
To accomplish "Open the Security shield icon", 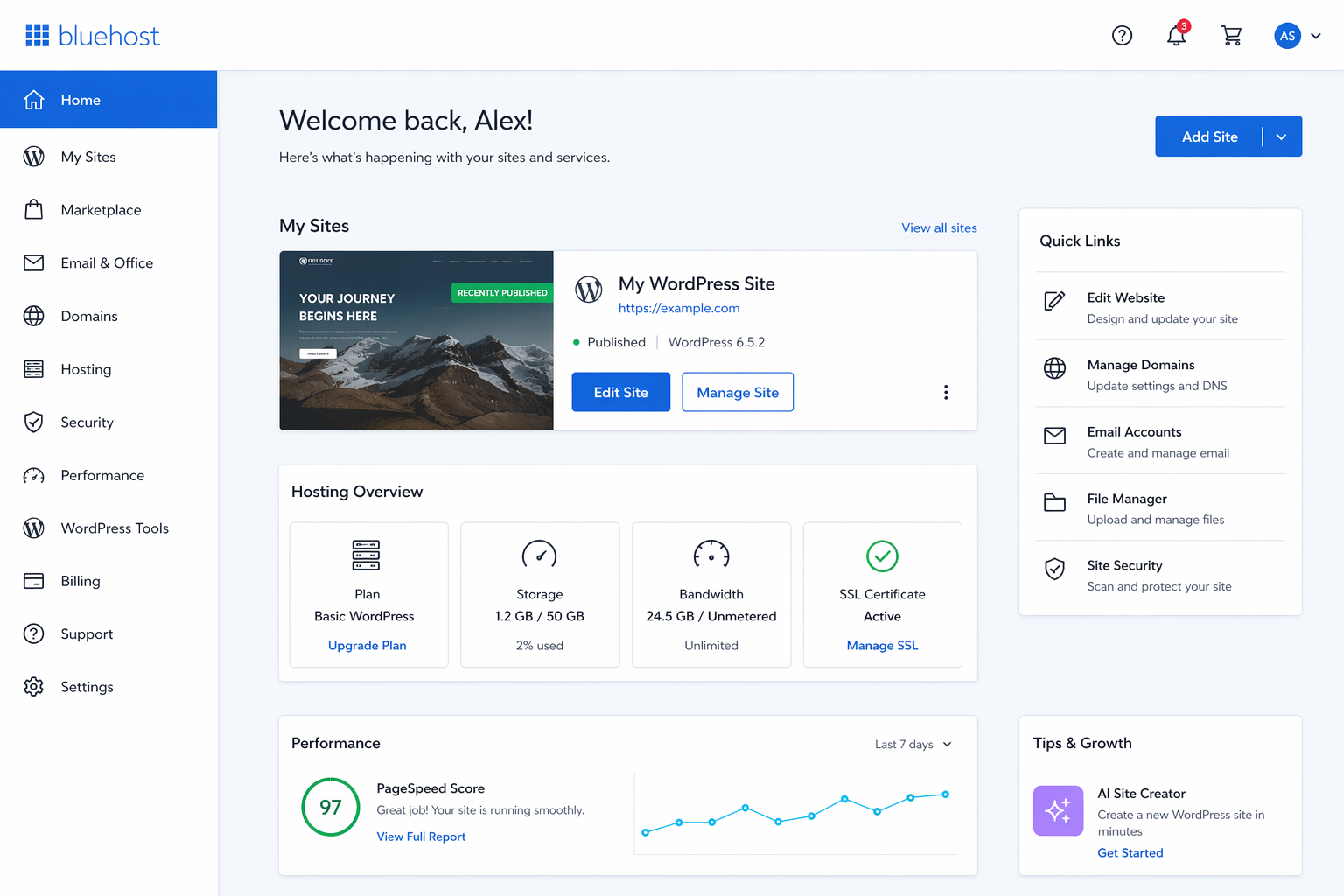I will point(33,422).
